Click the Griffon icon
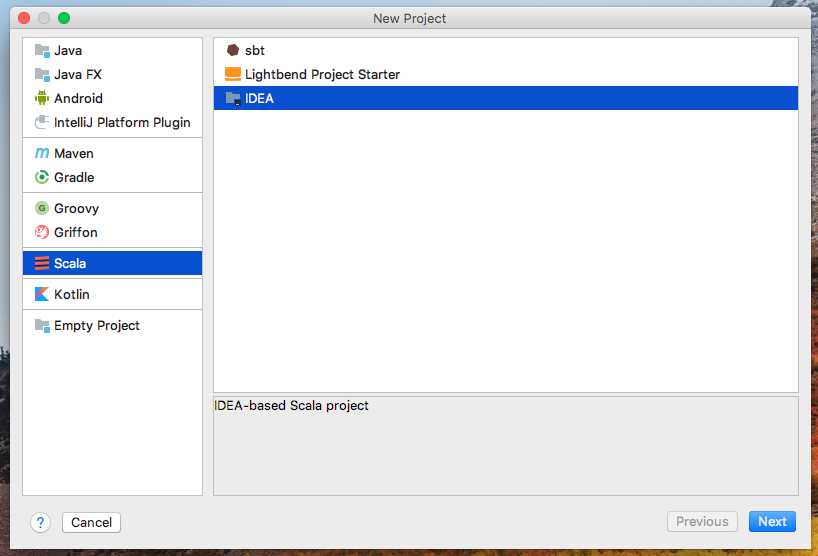The height and width of the screenshot is (556, 818). tap(42, 232)
